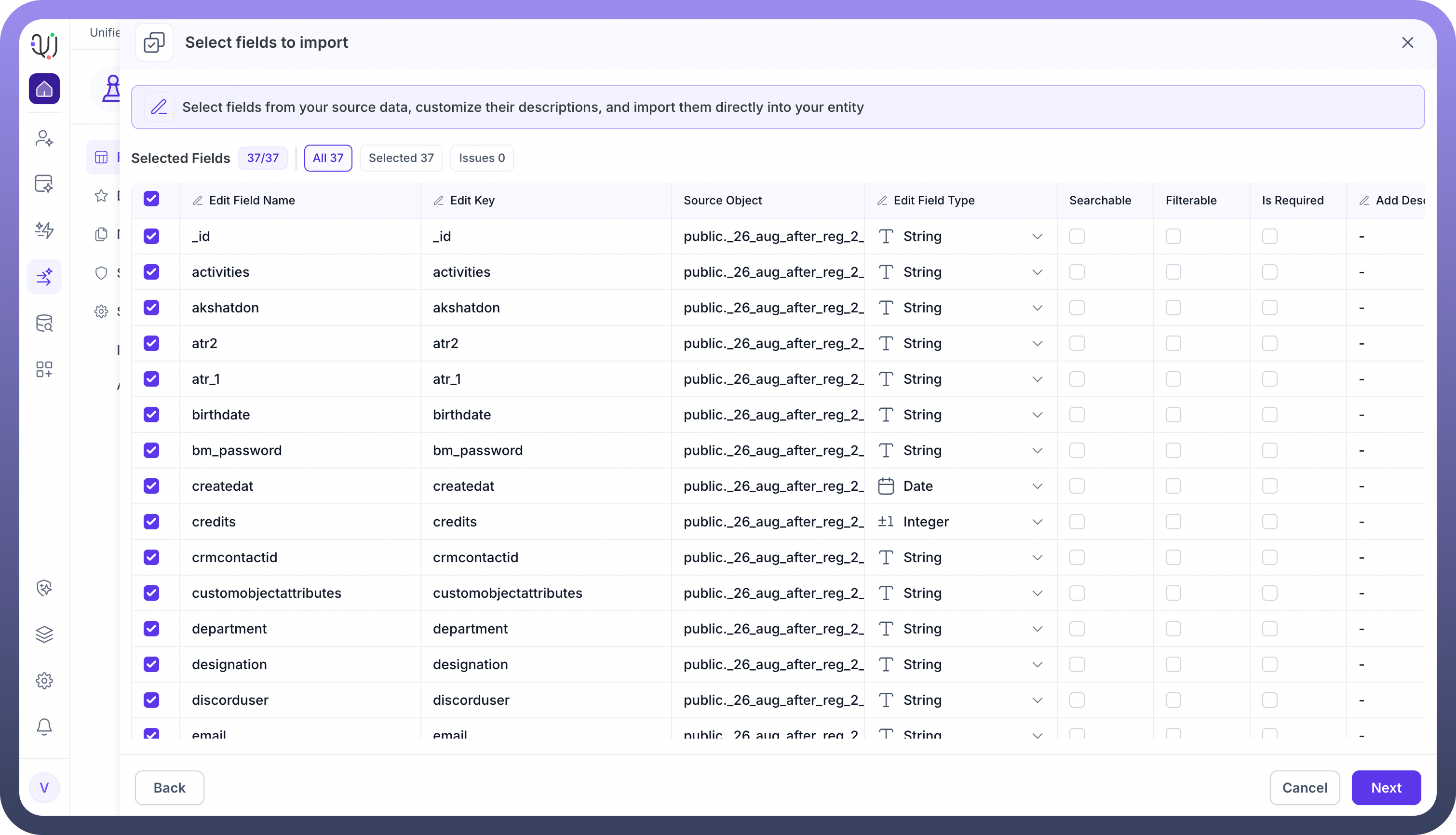This screenshot has height=835, width=1456.
Task: Switch to the Issues 0 tab
Action: tap(481, 158)
